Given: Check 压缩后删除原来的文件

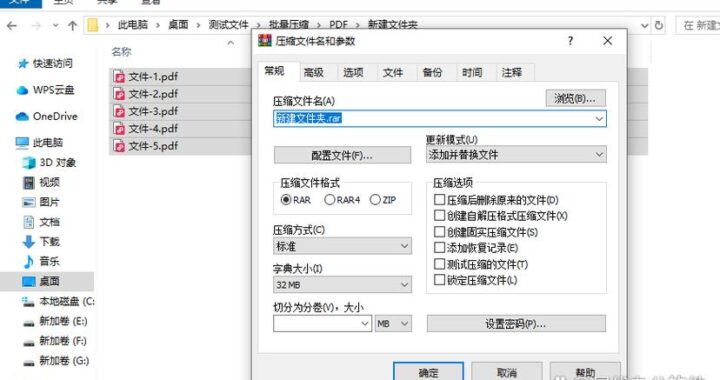Looking at the screenshot, I should click(439, 200).
